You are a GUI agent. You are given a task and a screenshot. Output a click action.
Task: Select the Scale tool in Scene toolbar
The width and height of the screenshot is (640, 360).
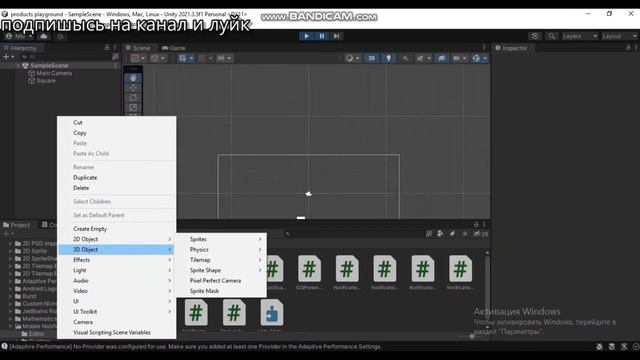(133, 107)
